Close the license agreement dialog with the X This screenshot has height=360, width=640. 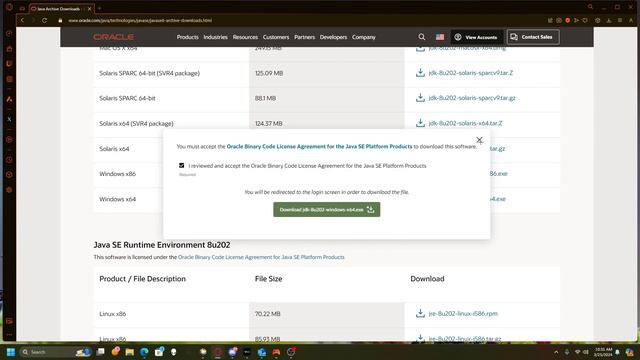coord(479,140)
